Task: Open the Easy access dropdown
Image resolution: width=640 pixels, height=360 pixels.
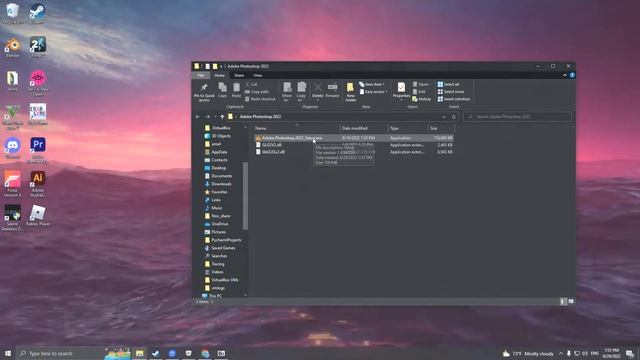Action: tap(373, 91)
